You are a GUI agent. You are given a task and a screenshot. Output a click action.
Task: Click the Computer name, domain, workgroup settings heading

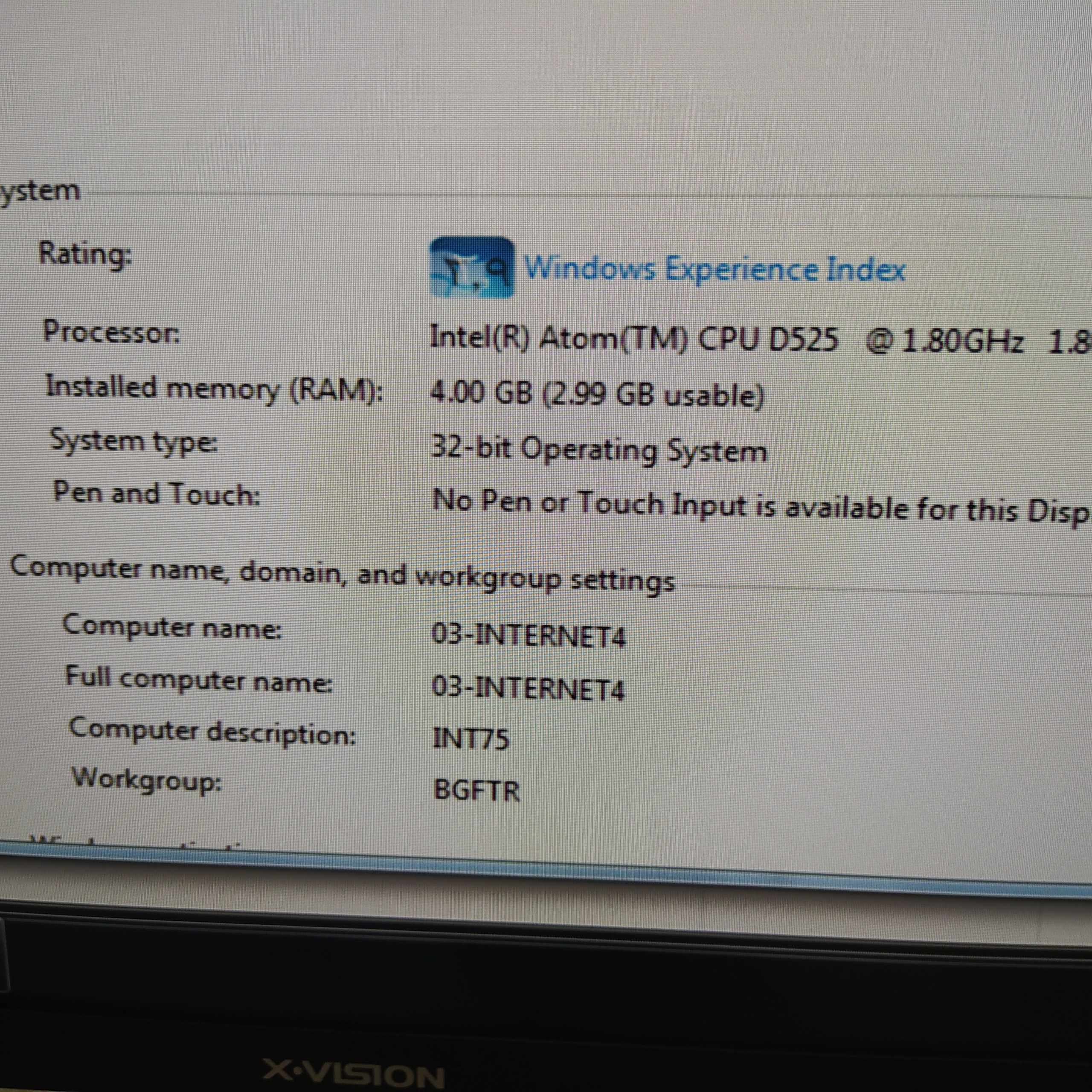coord(342,572)
